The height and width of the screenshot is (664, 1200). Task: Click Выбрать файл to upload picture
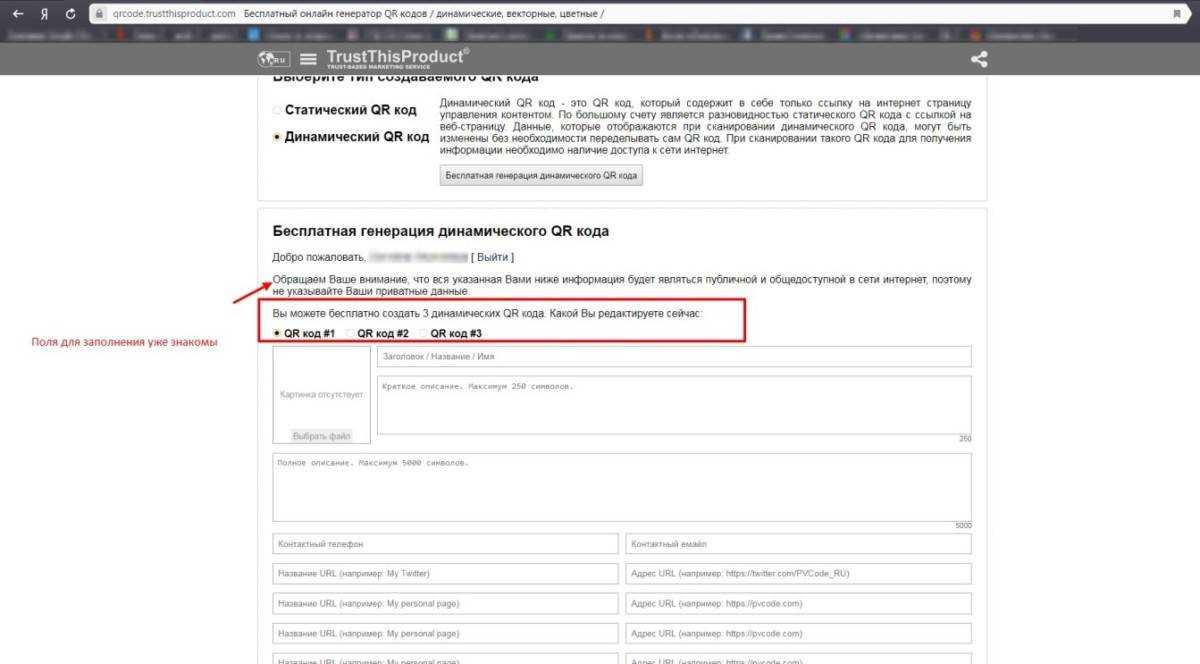click(x=322, y=436)
